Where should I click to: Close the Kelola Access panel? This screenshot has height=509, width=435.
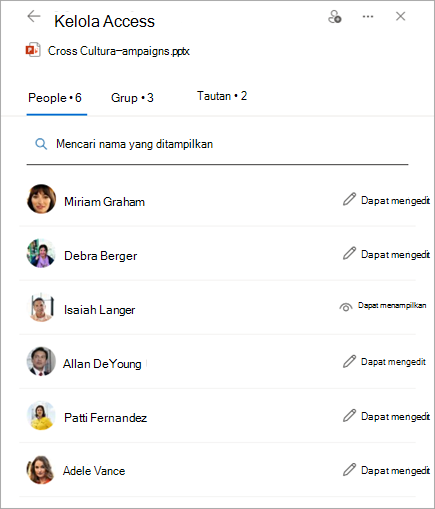click(x=400, y=16)
